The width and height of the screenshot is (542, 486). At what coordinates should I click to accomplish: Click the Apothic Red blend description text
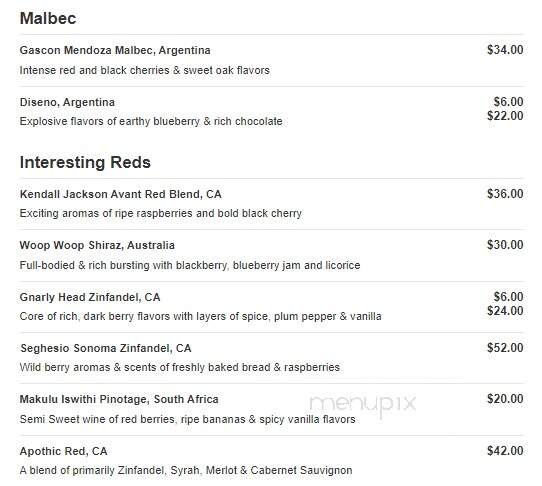[186, 470]
